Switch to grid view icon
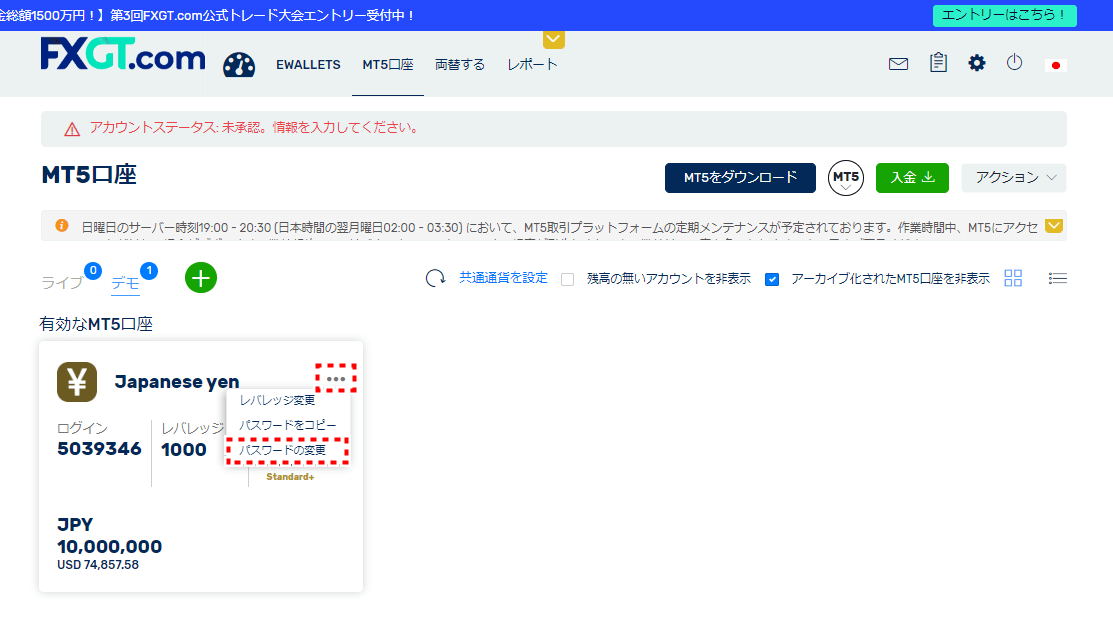The image size is (1113, 626). tap(1013, 278)
